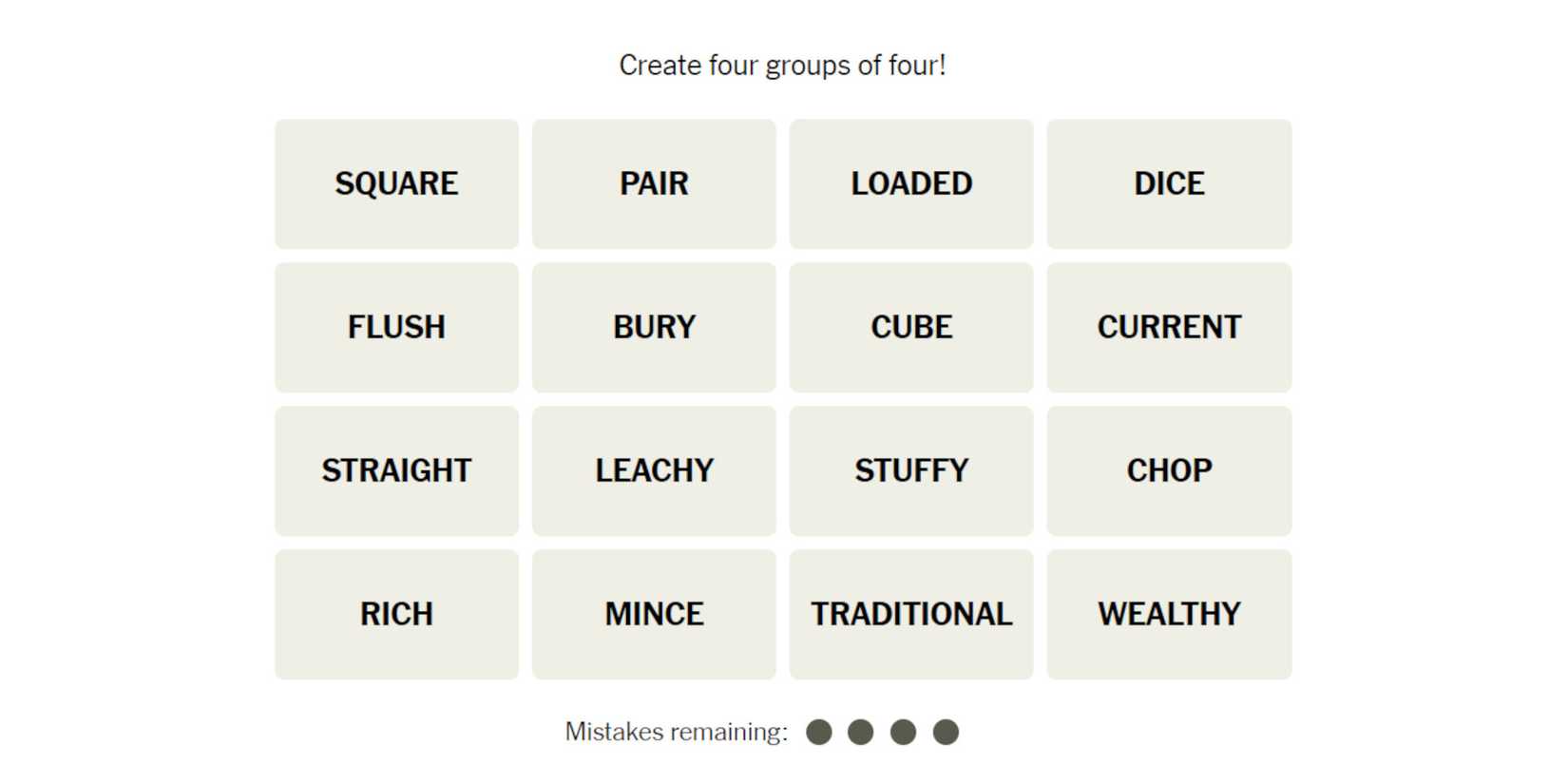Click the CURRENT word tile
The height and width of the screenshot is (784, 1568).
click(x=1168, y=327)
